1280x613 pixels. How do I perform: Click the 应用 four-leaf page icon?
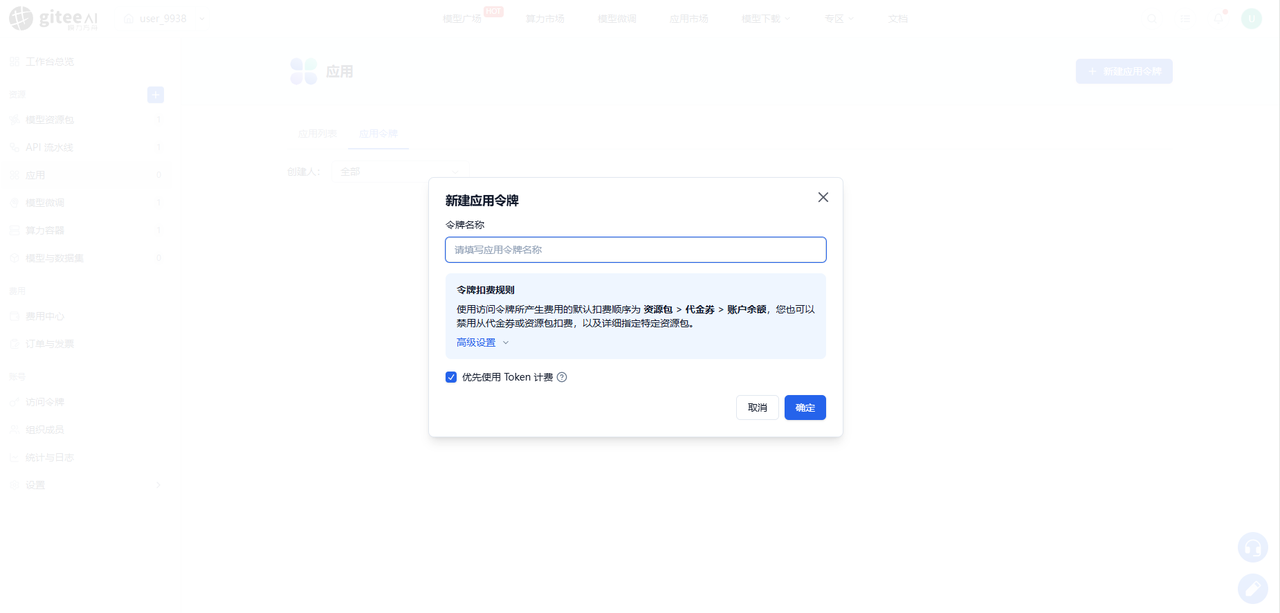click(x=303, y=71)
